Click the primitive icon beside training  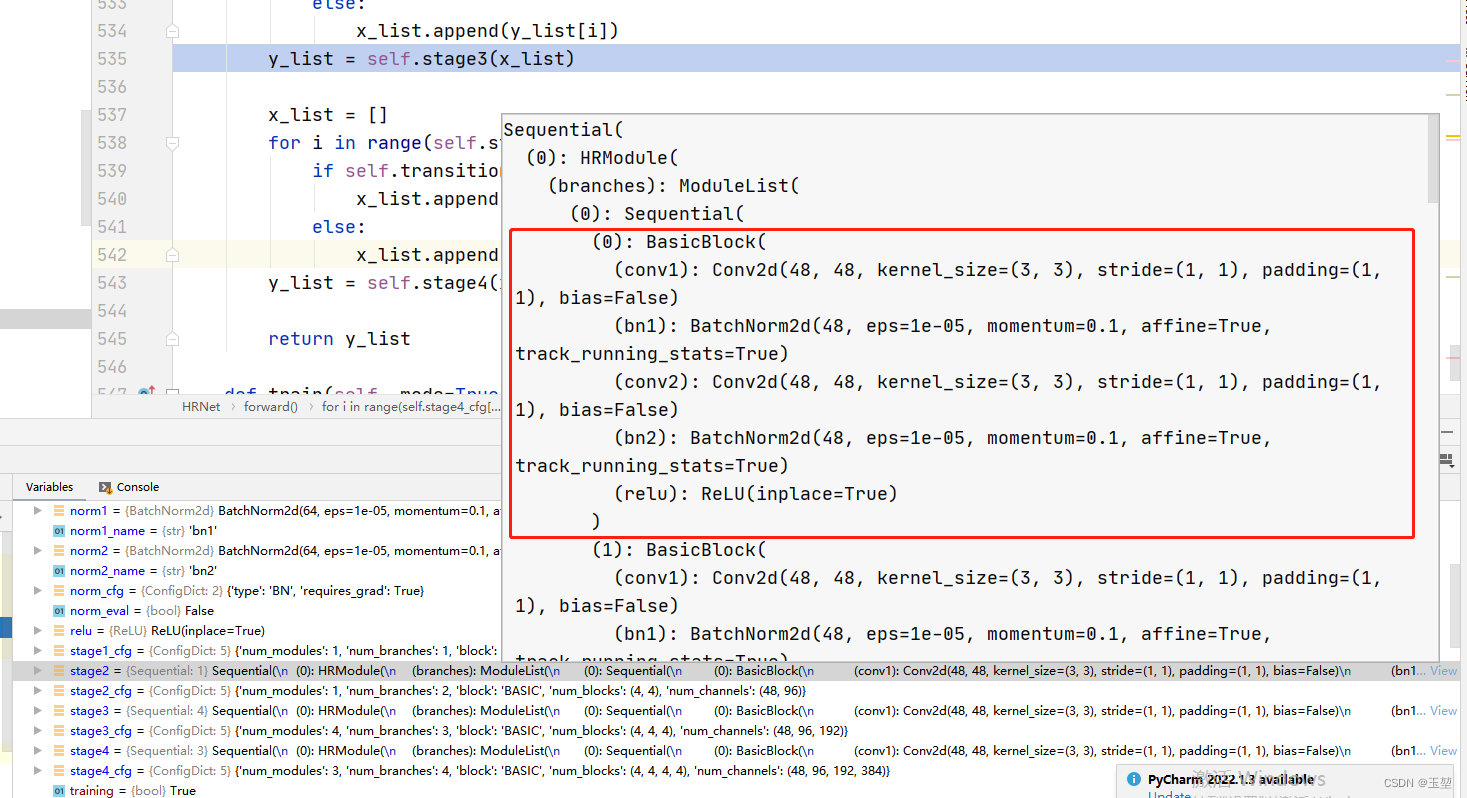pyautogui.click(x=59, y=791)
